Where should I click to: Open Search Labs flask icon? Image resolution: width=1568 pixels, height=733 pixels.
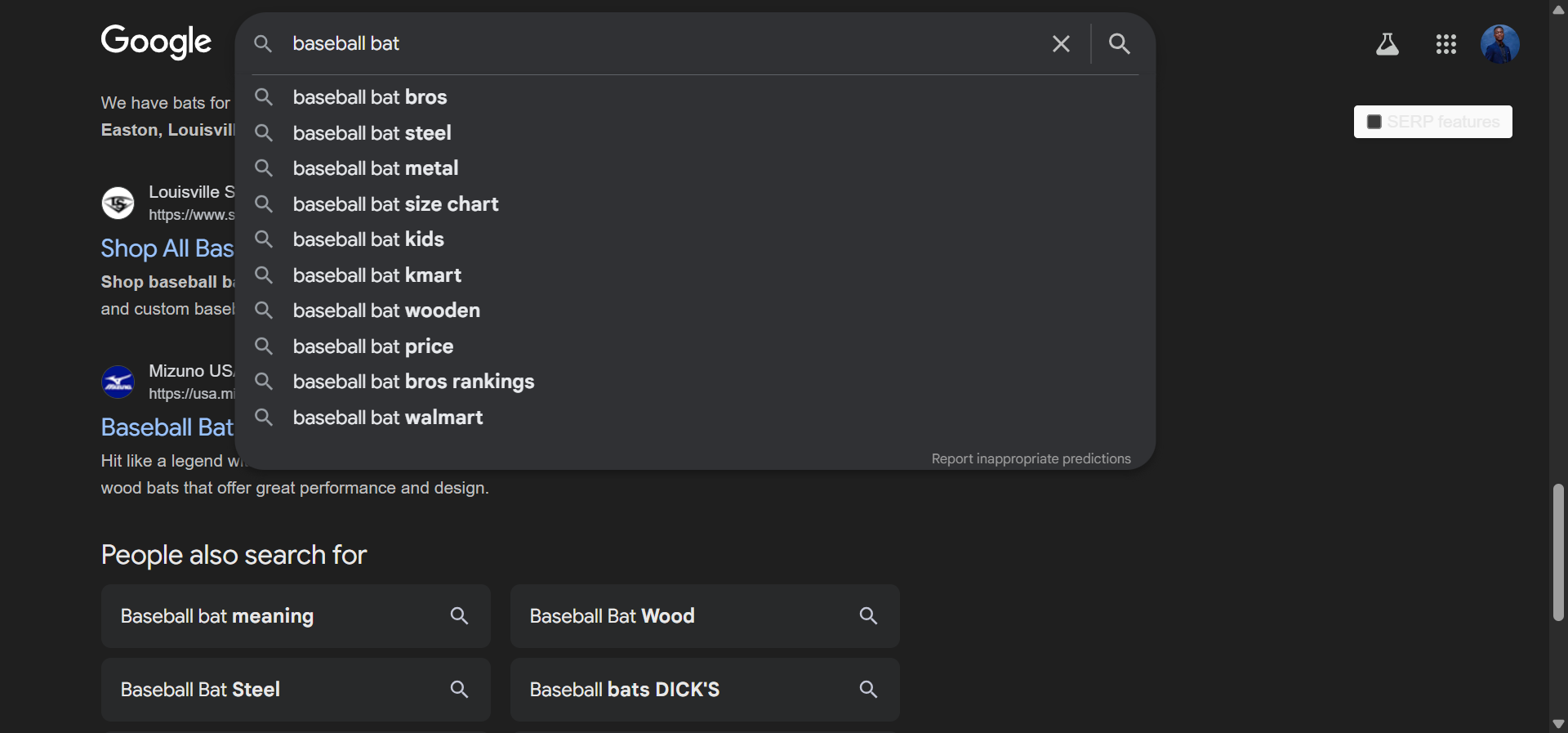[x=1387, y=44]
